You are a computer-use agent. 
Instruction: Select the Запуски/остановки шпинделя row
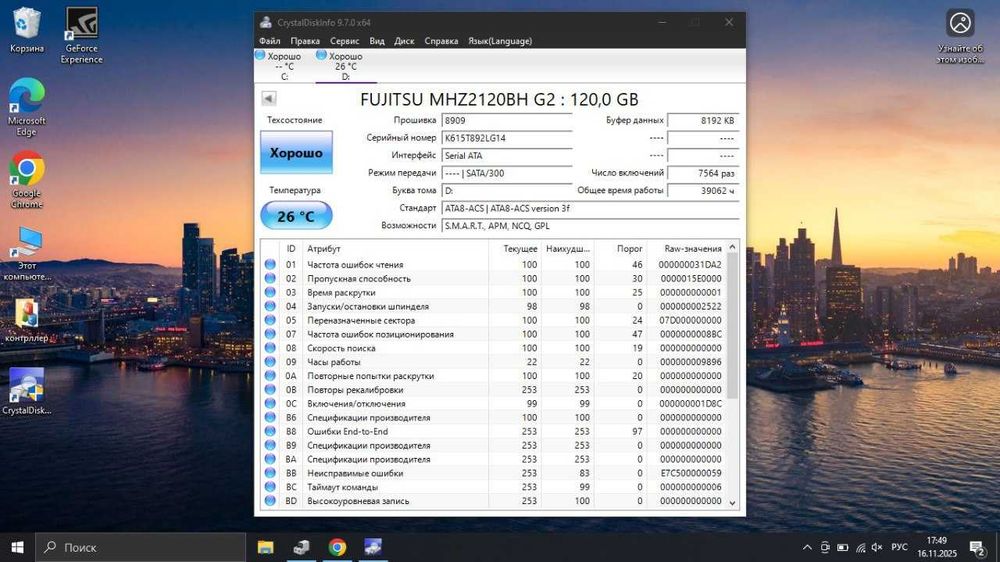pos(493,306)
